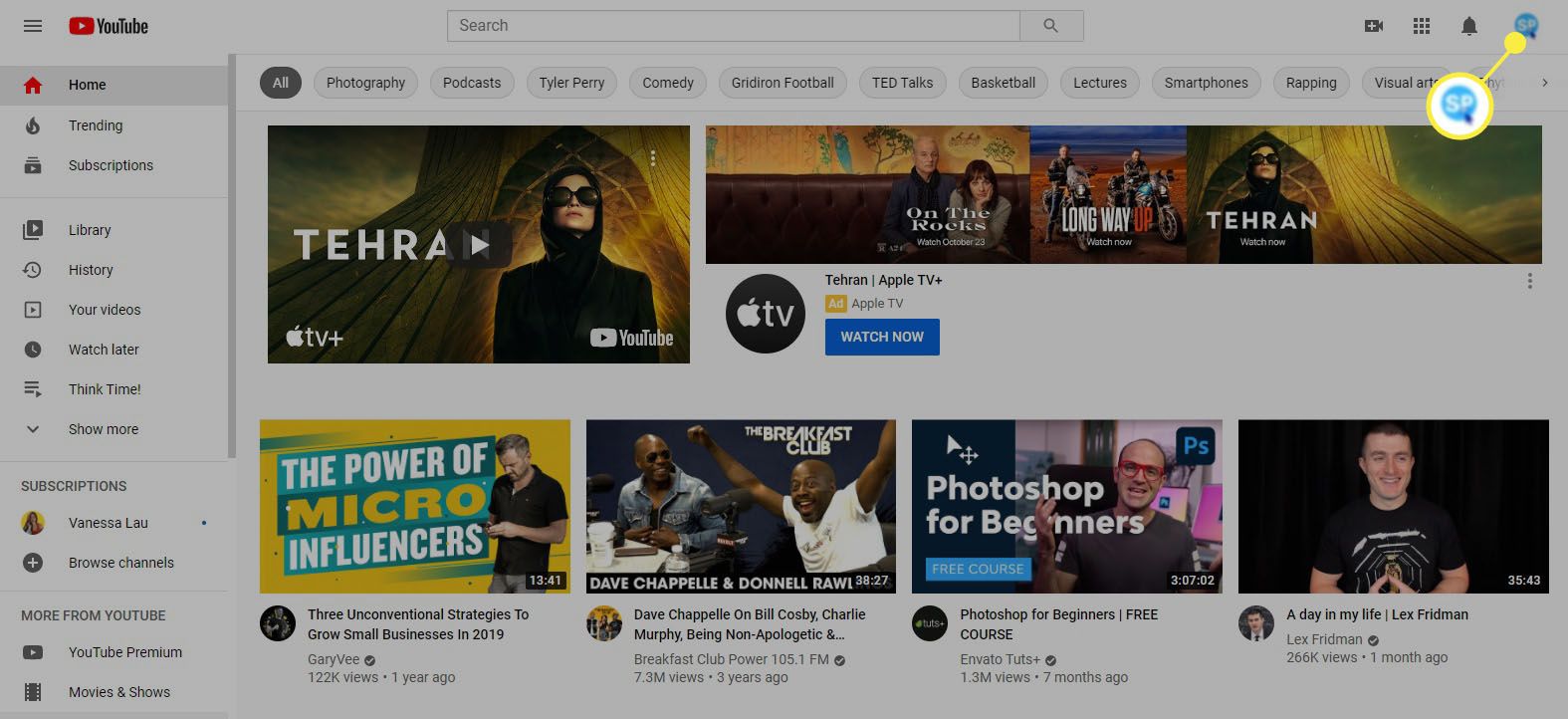Open the Dave Chappelle On Bill Cosby title
The width and height of the screenshot is (1568, 719).
(750, 624)
